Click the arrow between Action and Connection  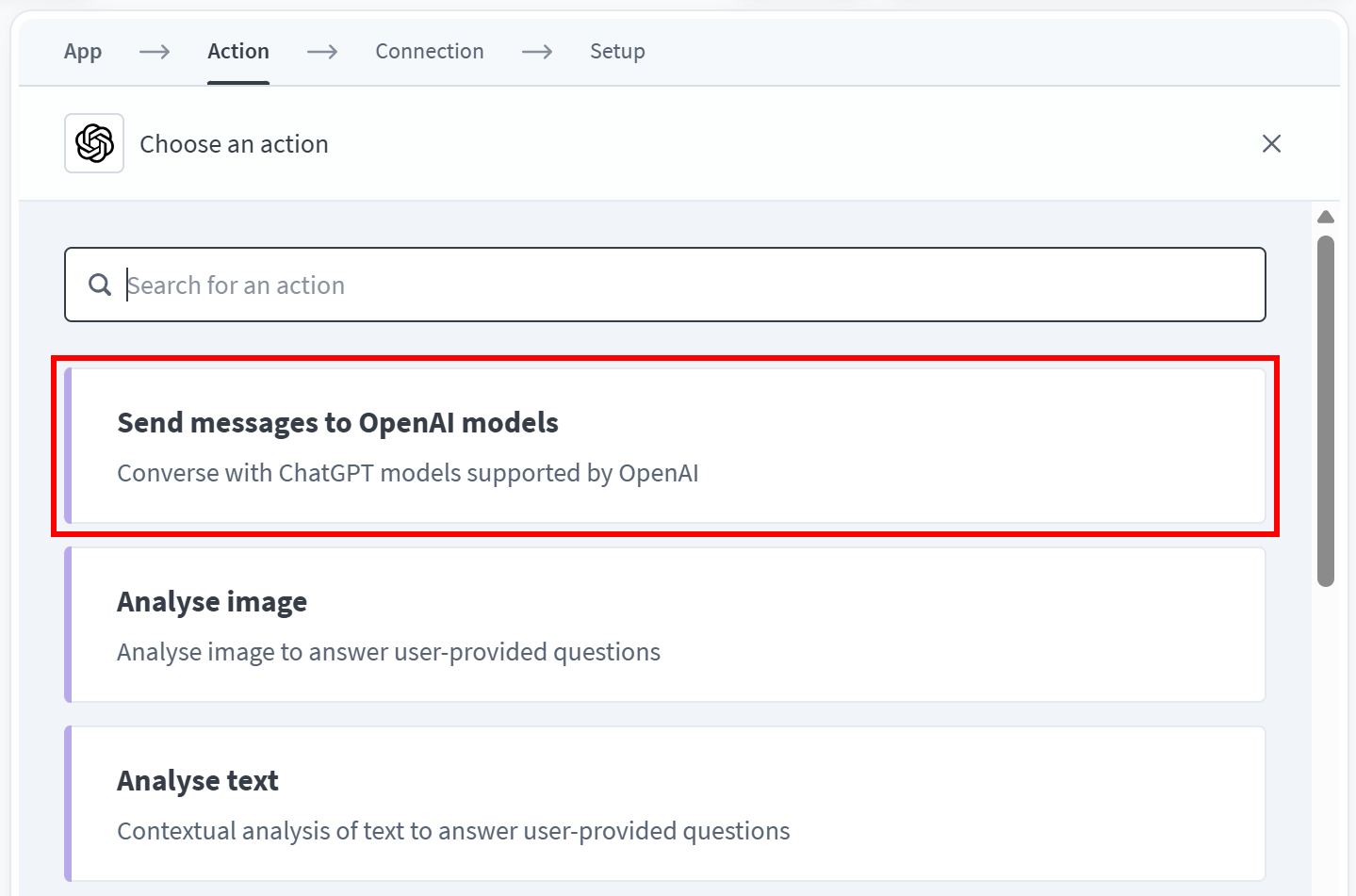(x=322, y=51)
